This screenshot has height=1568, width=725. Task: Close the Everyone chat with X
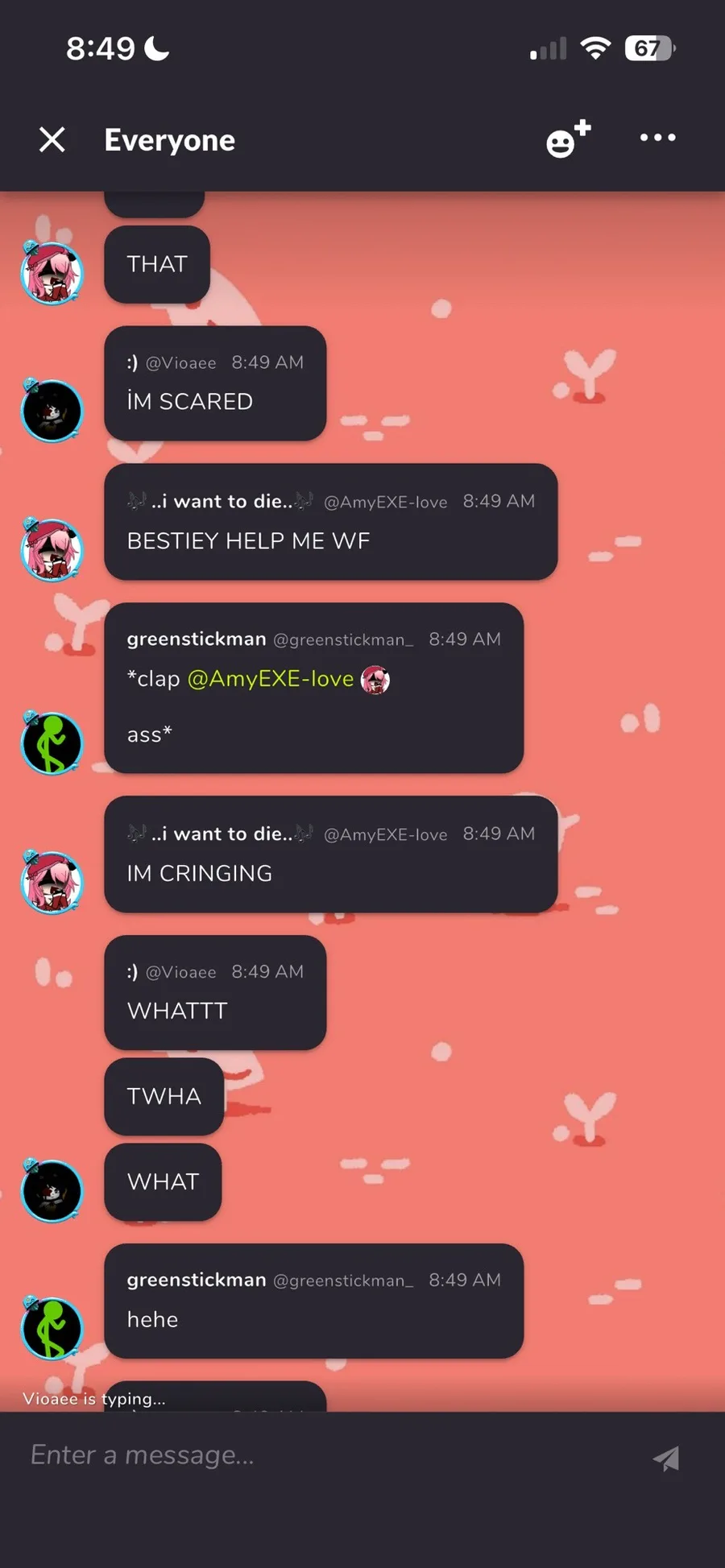coord(52,140)
